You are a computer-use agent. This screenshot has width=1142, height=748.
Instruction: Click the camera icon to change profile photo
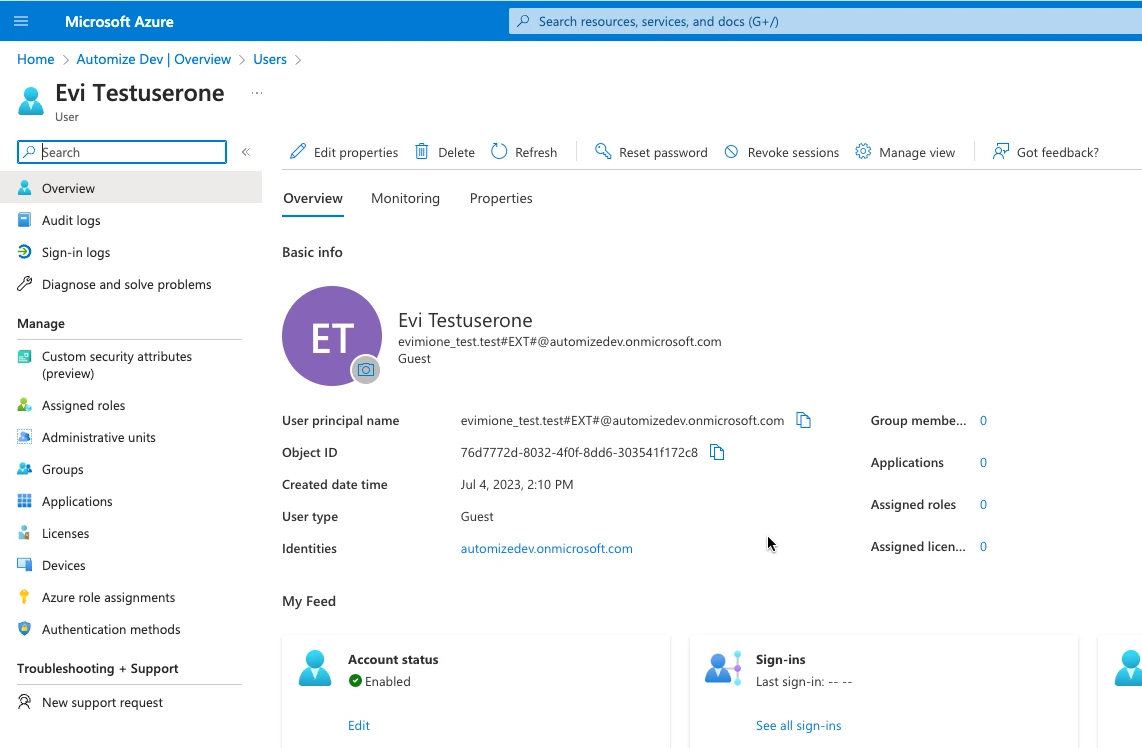[x=366, y=370]
